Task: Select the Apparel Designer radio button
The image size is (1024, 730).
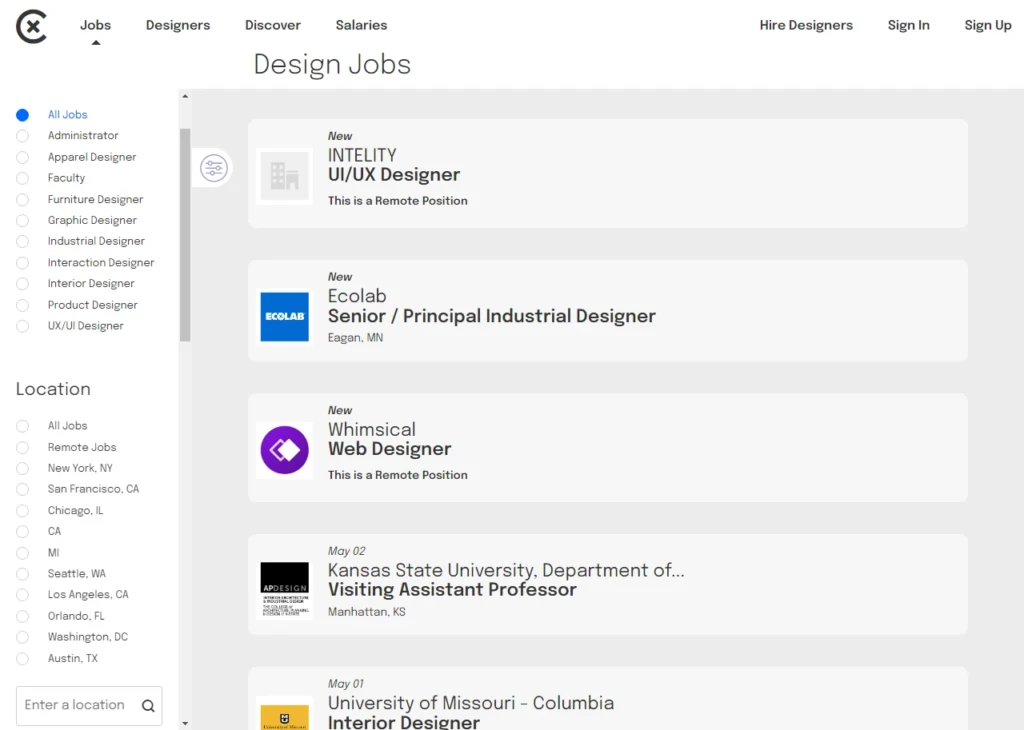Action: point(22,157)
